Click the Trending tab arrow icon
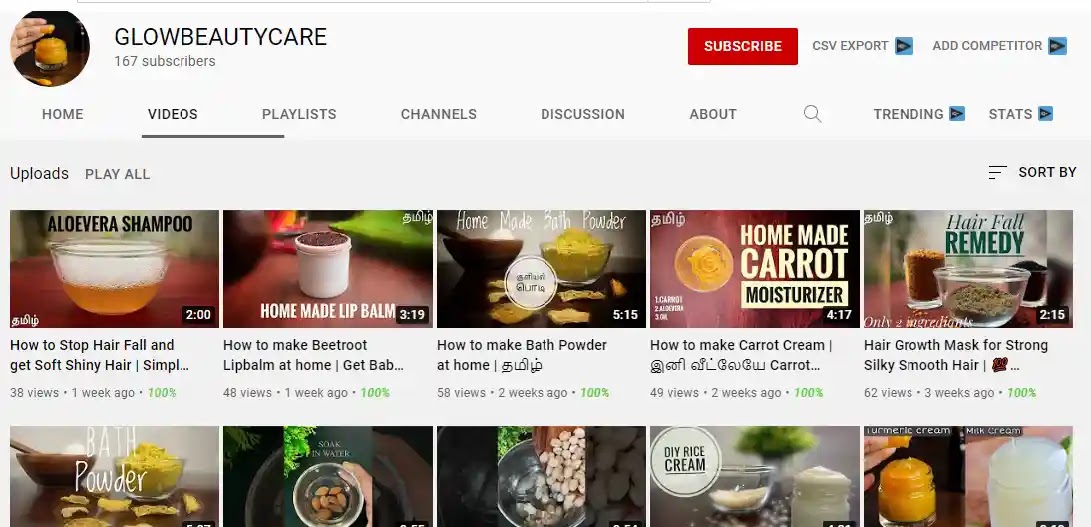1091x527 pixels. [957, 113]
